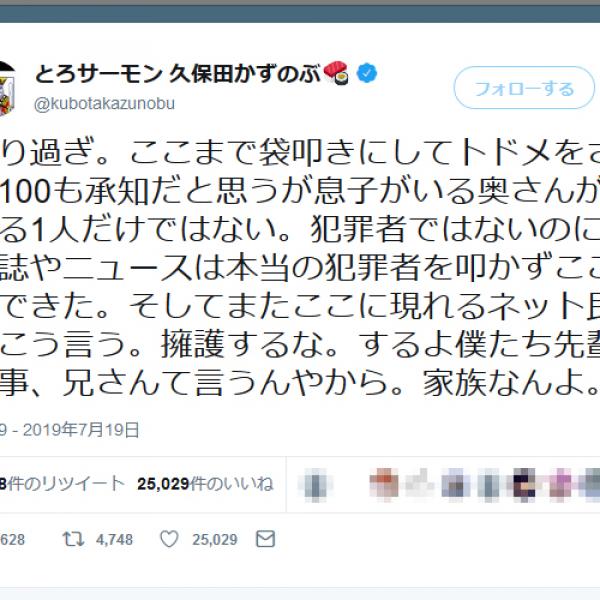Click the 4,748 retweet count
This screenshot has width=600, height=600.
pos(114,540)
